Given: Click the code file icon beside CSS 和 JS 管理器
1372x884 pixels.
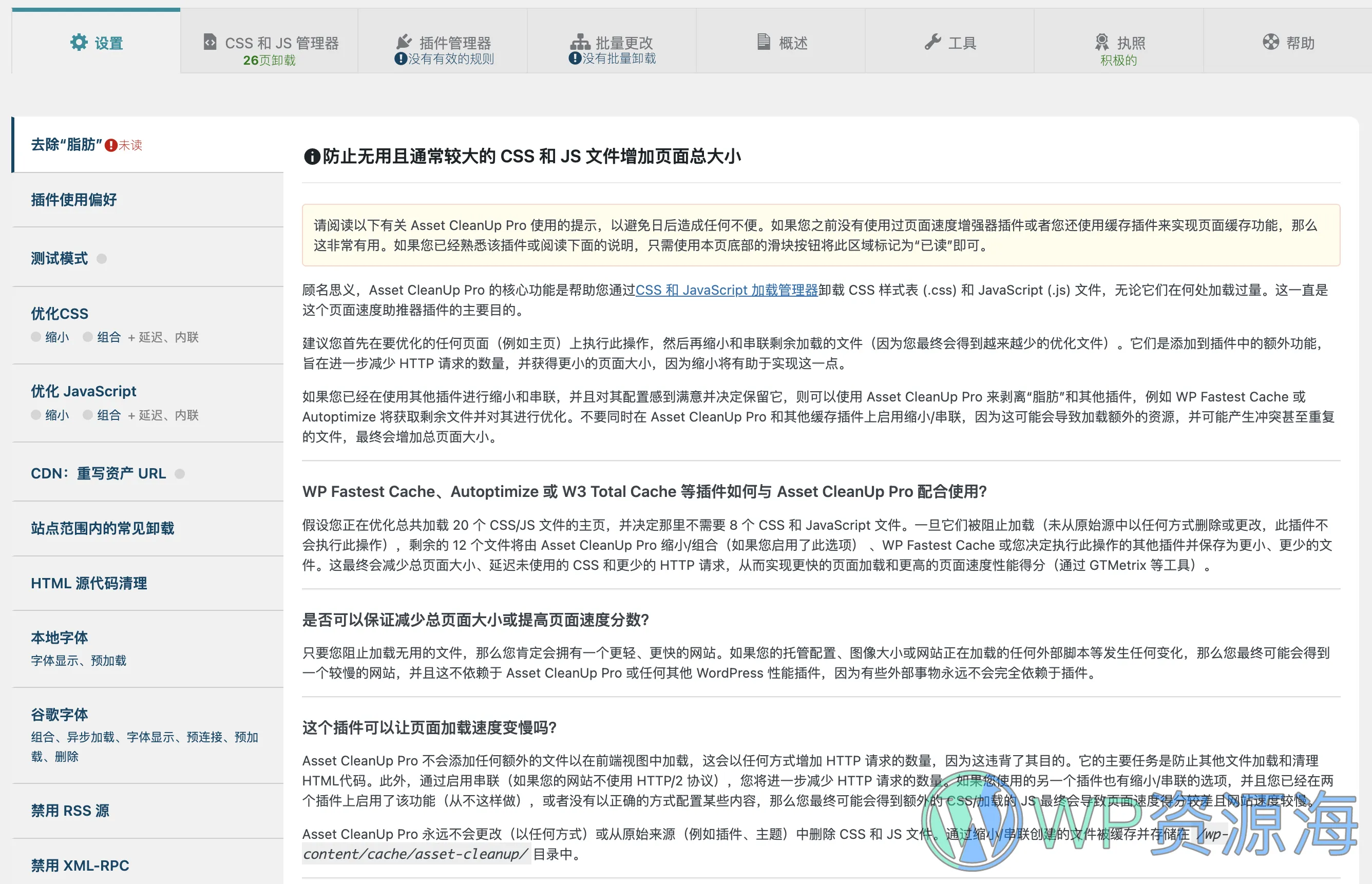Looking at the screenshot, I should [x=210, y=42].
